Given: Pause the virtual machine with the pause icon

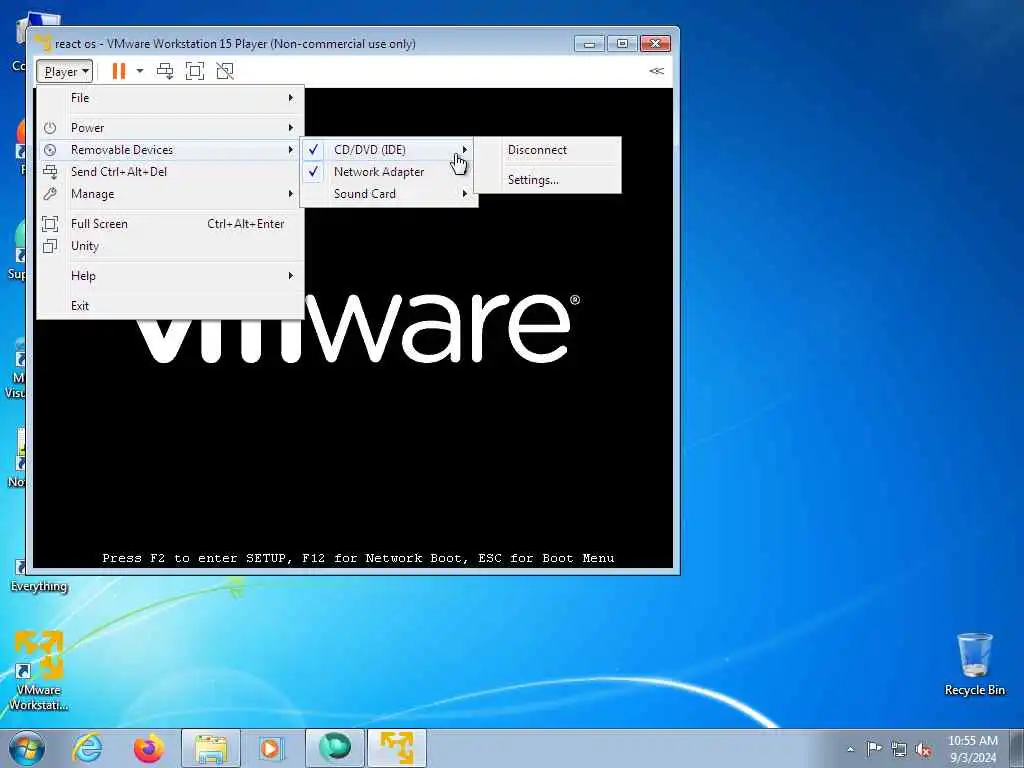Looking at the screenshot, I should coord(118,71).
